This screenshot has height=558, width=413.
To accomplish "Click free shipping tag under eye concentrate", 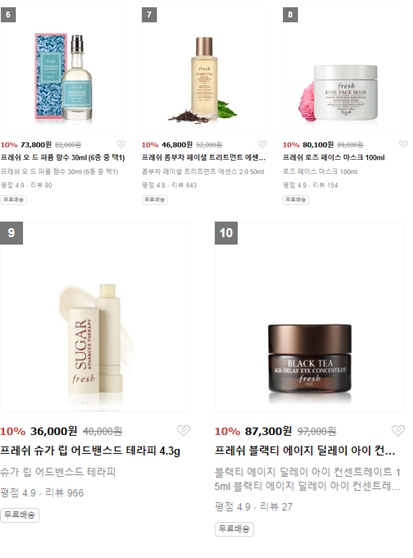I will pos(234,529).
